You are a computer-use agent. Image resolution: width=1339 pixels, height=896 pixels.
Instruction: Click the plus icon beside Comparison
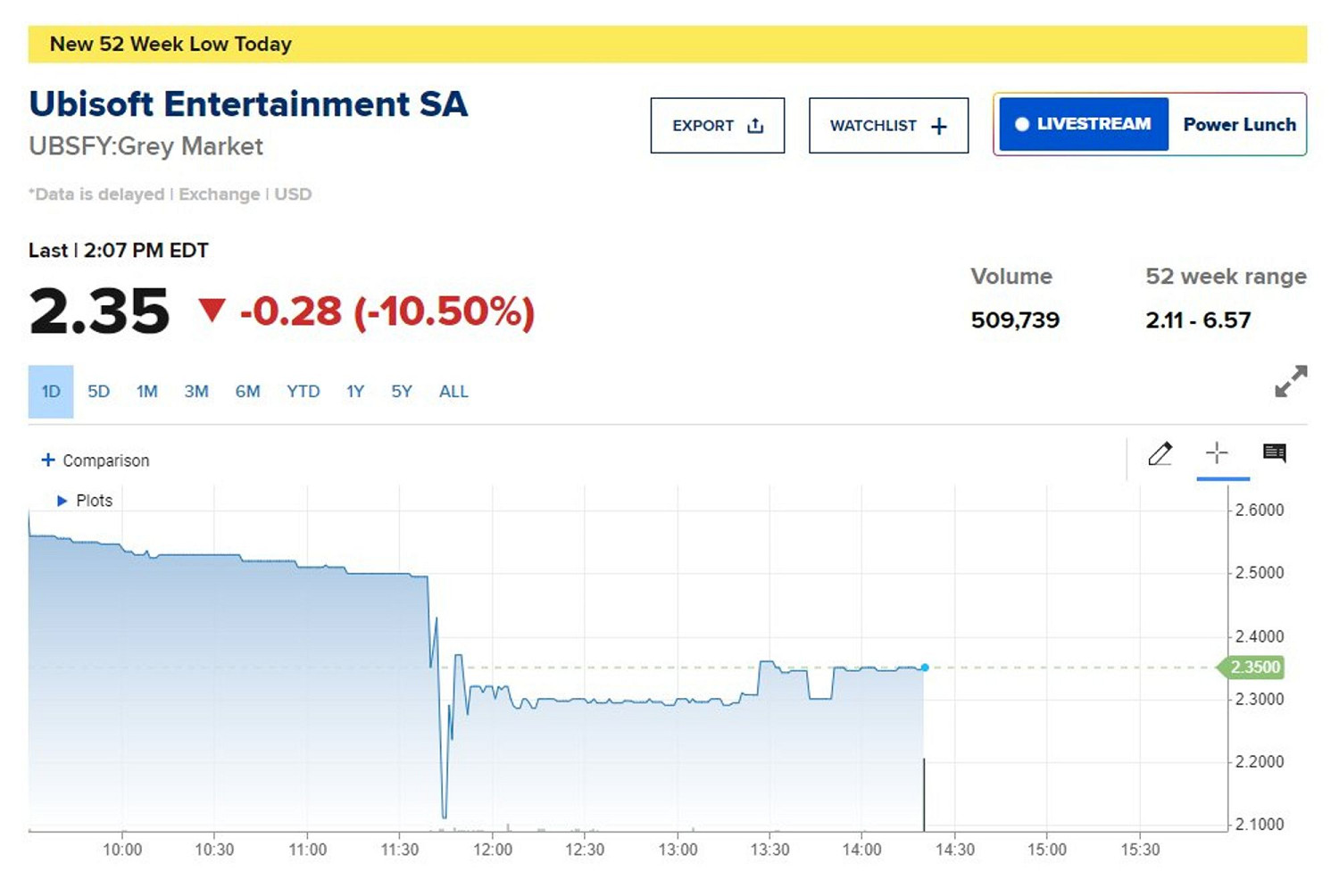coord(48,460)
